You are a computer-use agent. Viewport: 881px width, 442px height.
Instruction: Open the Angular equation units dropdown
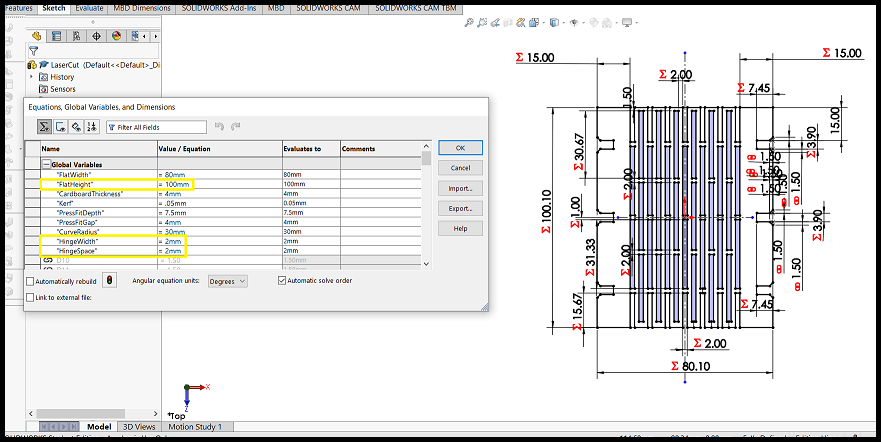tap(227, 282)
